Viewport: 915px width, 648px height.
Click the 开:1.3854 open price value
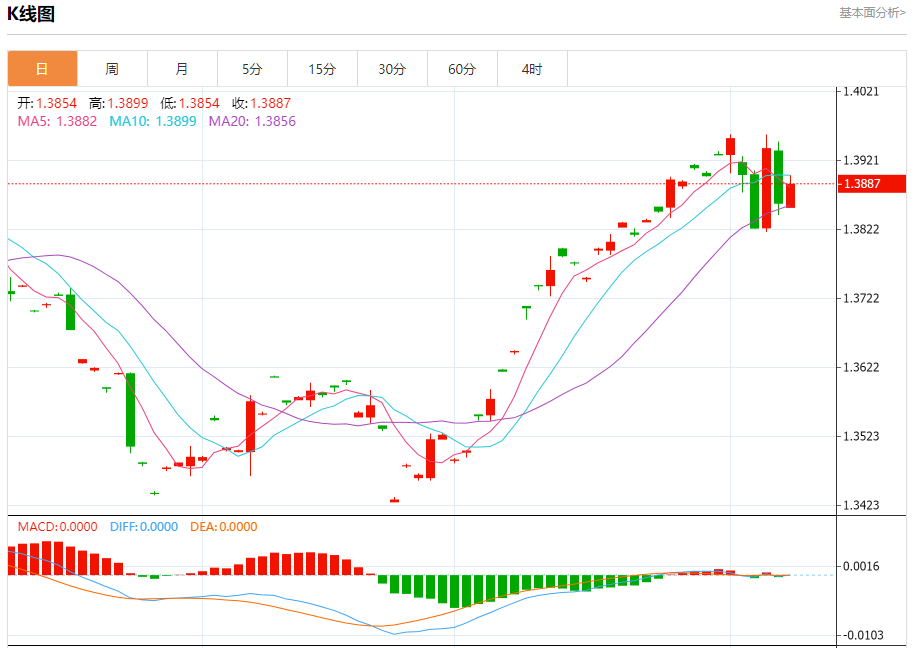point(47,103)
